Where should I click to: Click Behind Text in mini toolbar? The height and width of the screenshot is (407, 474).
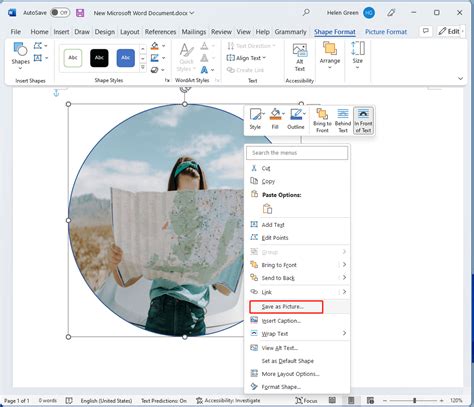(x=343, y=121)
